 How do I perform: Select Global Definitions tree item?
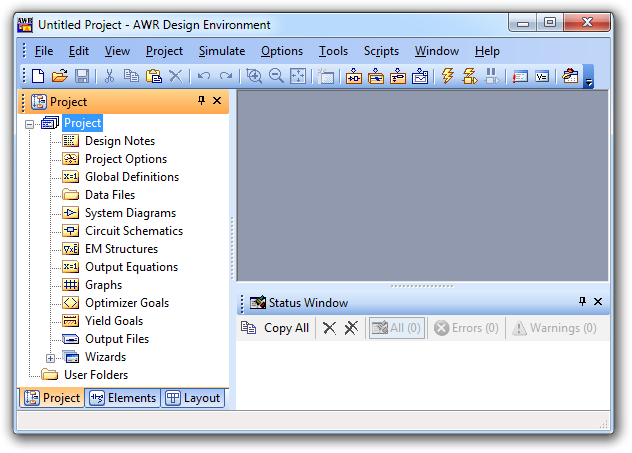point(132,177)
